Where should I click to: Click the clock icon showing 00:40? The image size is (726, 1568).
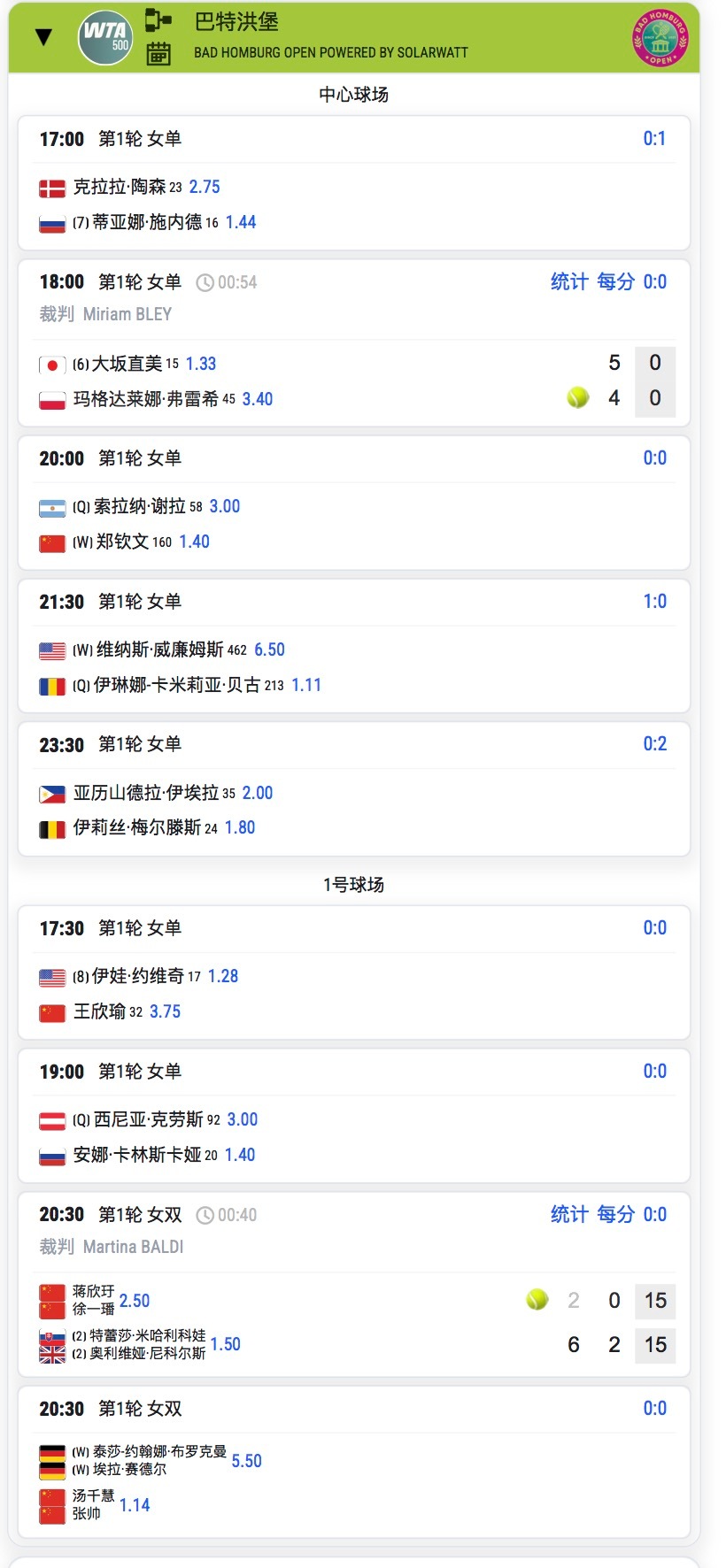205,1215
